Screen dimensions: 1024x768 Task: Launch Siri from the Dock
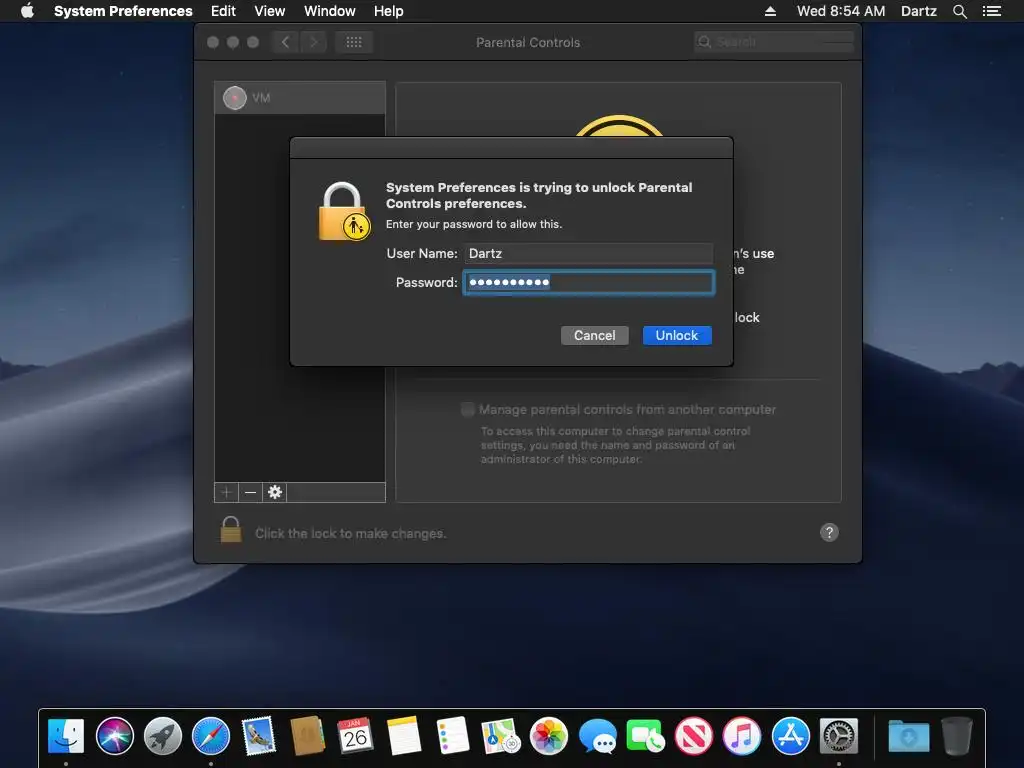(114, 736)
